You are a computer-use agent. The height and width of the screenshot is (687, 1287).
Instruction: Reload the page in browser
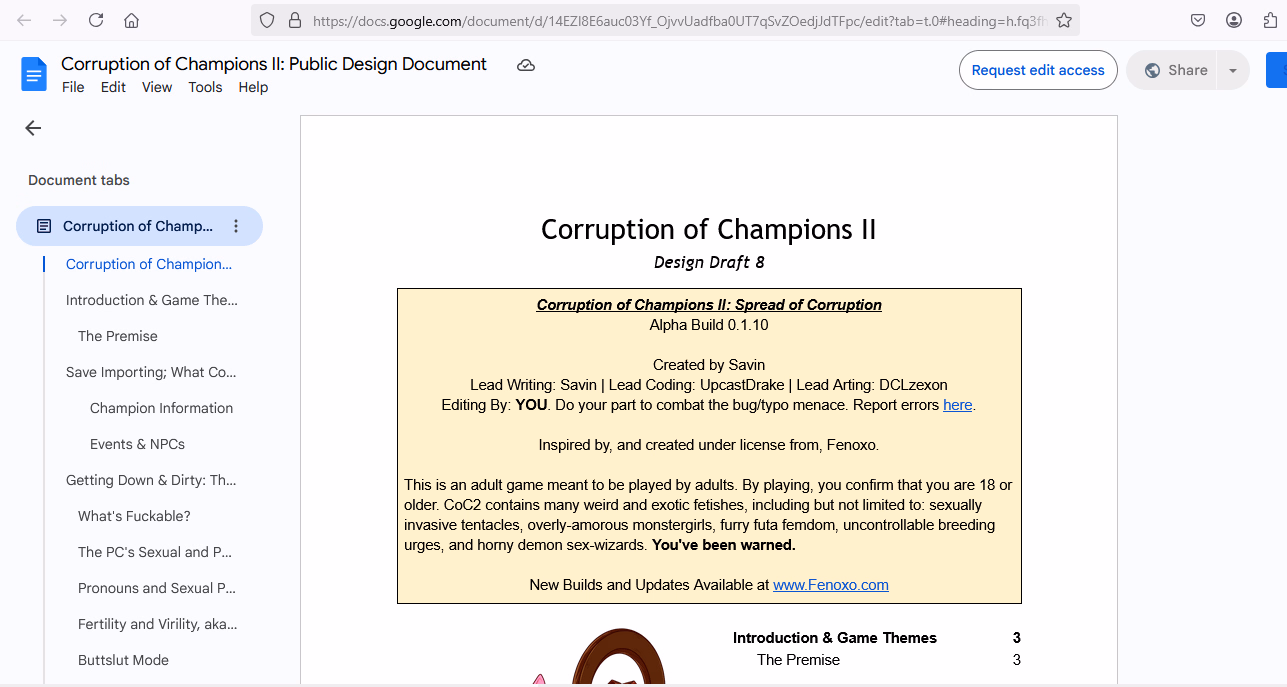[96, 20]
